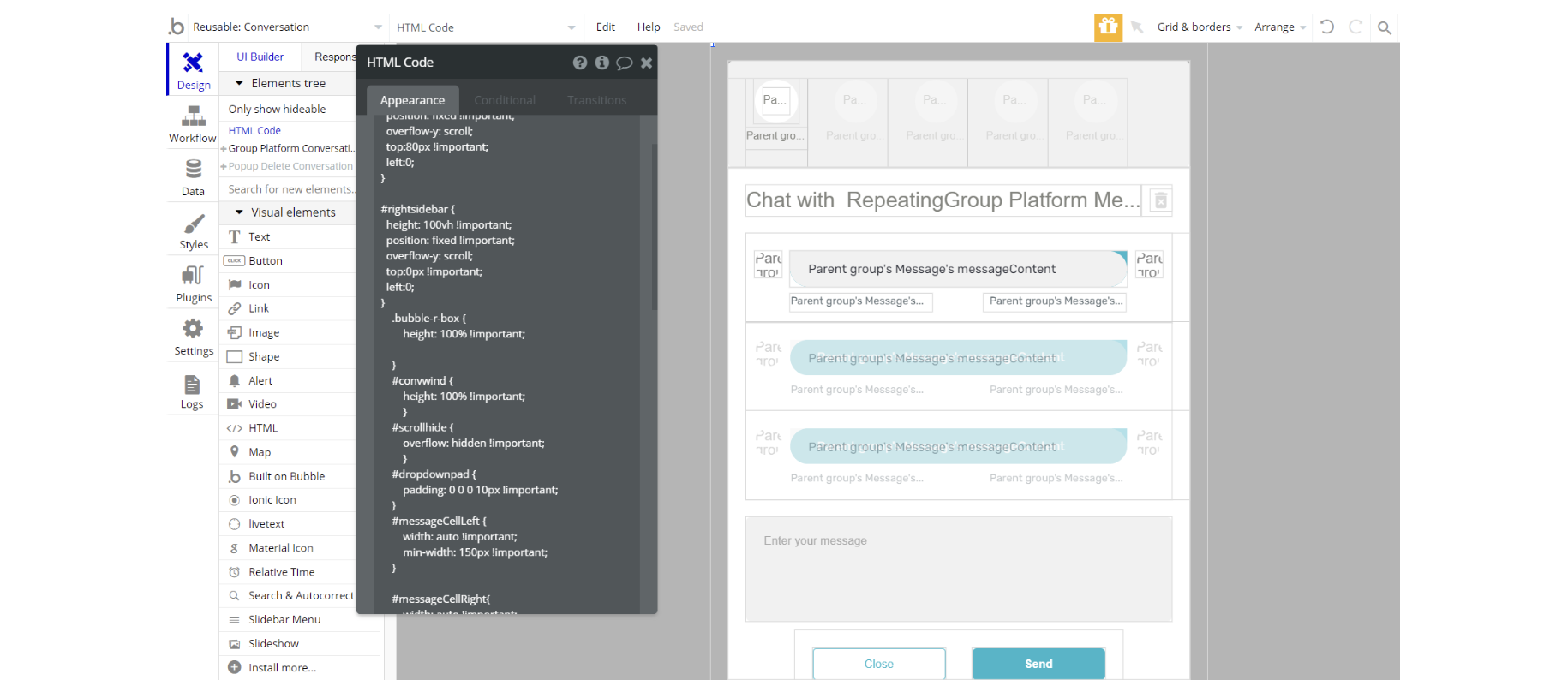This screenshot has height=680, width=1568.
Task: Click the Undo arrow icon
Action: (1326, 27)
